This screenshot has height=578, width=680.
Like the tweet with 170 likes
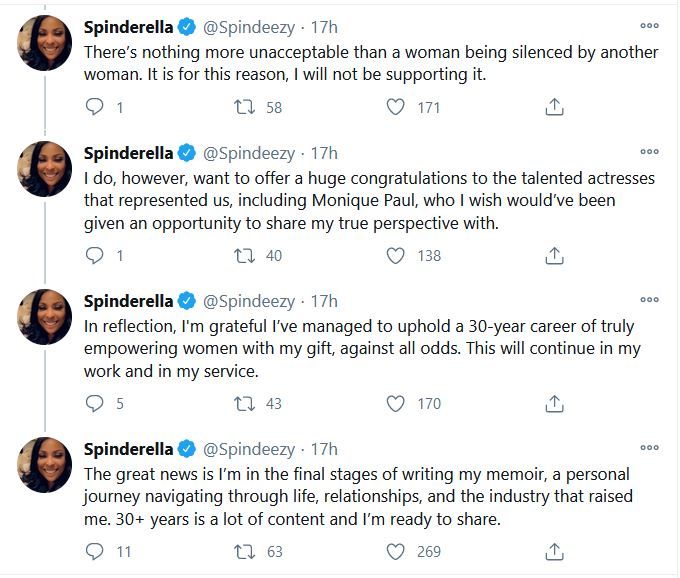coord(395,403)
